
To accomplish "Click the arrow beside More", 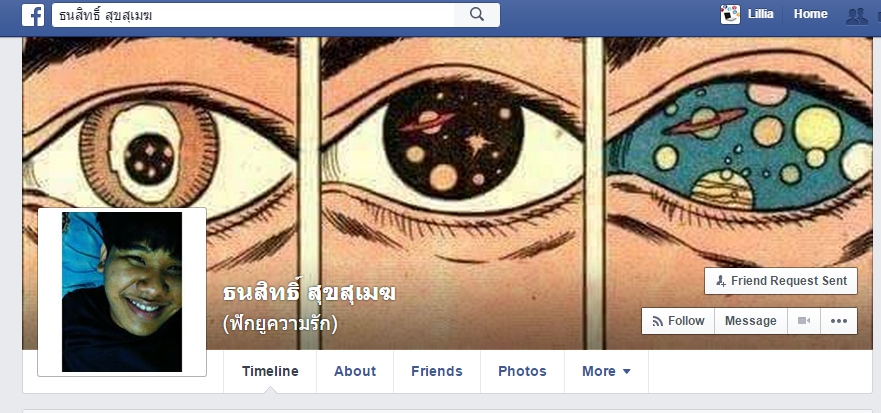I will tap(627, 371).
